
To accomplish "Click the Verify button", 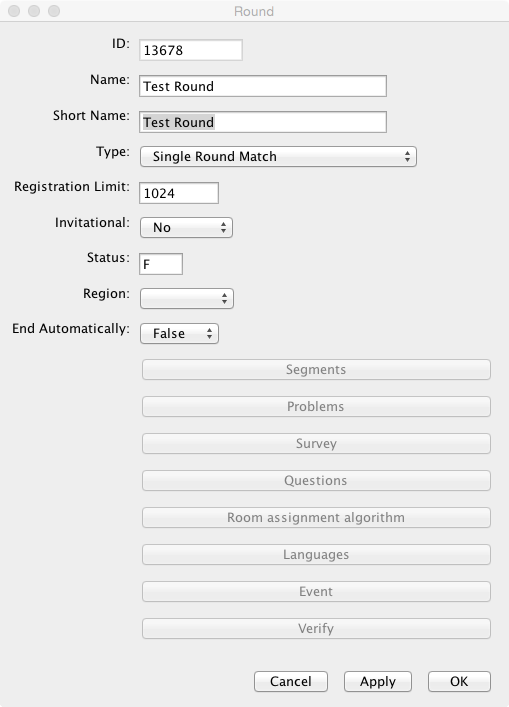I will click(316, 629).
